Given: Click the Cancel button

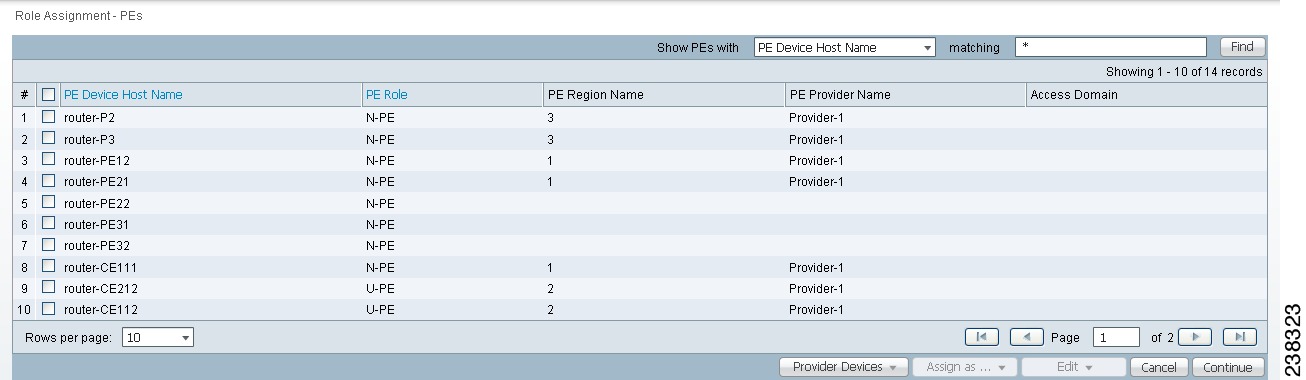Looking at the screenshot, I should tap(1160, 367).
